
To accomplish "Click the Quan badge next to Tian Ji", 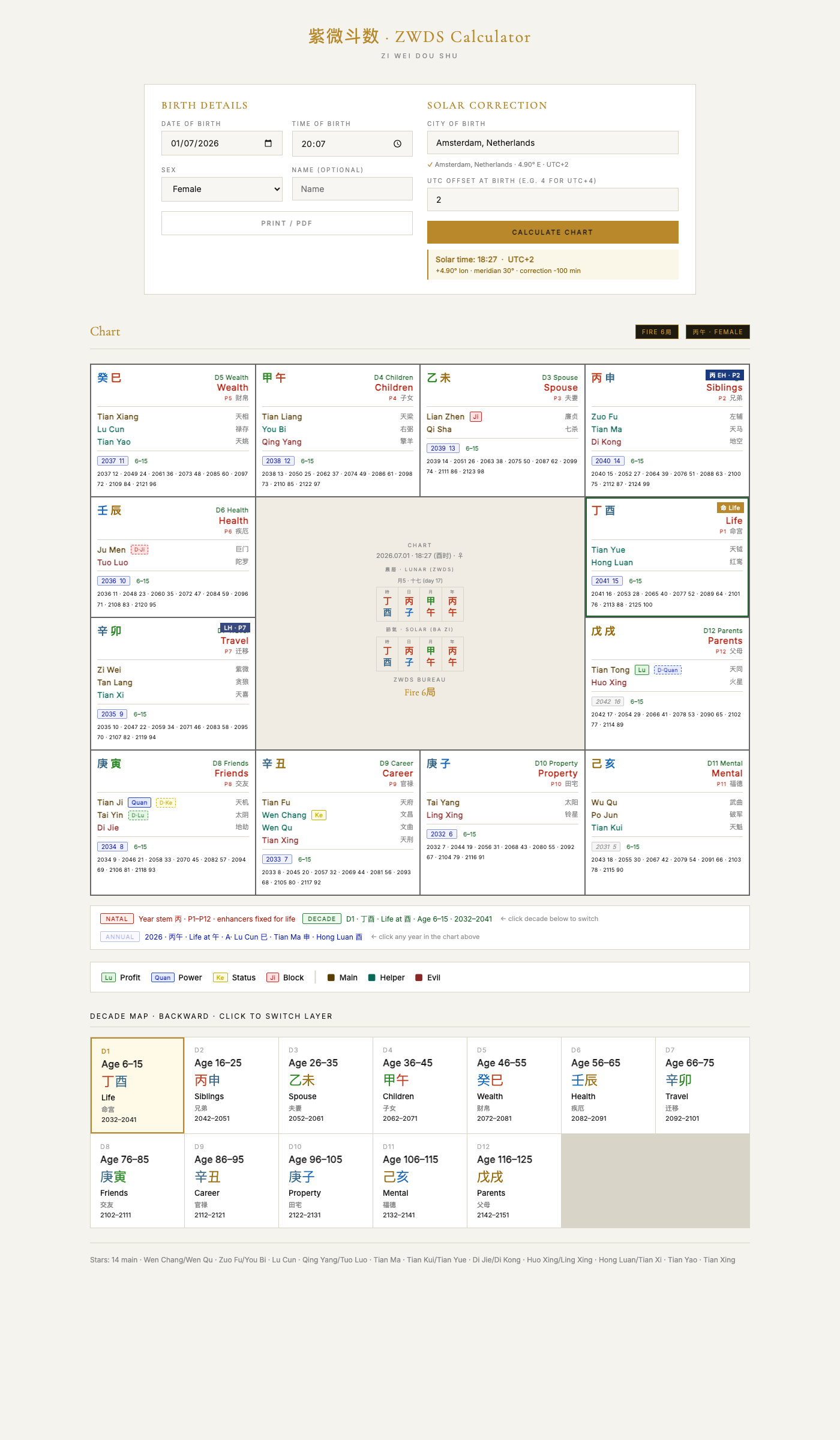I will click(x=139, y=803).
